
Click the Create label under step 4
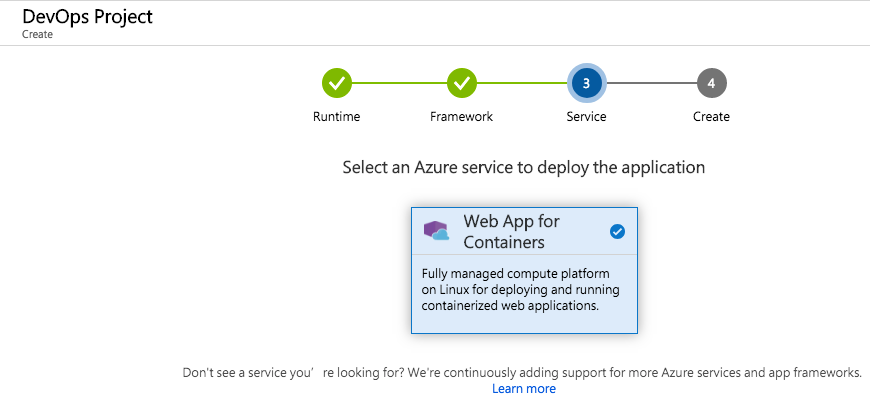(711, 117)
